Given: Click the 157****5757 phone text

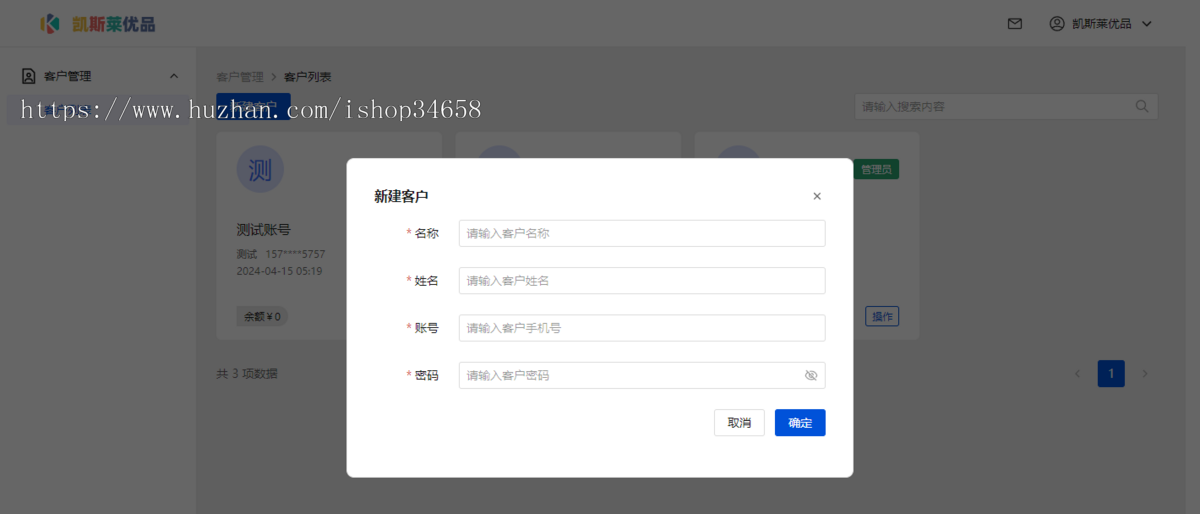Looking at the screenshot, I should point(295,254).
